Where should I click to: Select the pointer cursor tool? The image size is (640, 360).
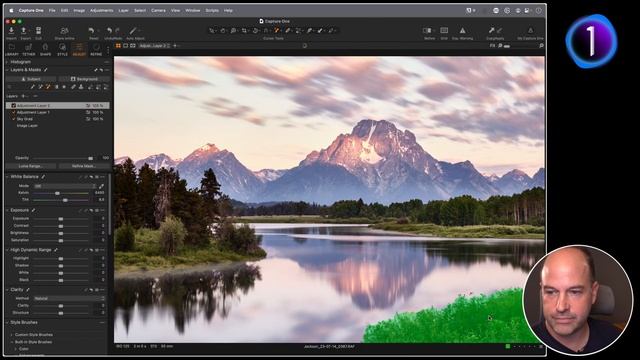coord(212,31)
